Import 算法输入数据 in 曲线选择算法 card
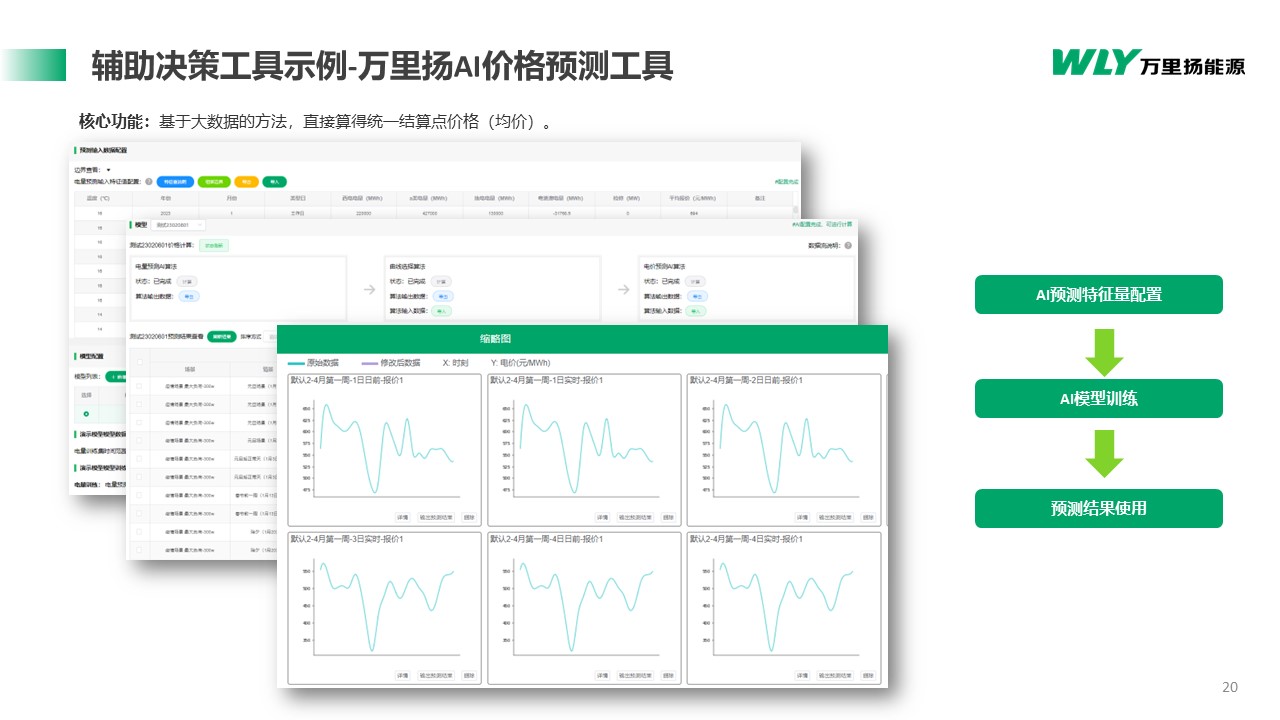This screenshot has width=1280, height=720. tap(442, 311)
